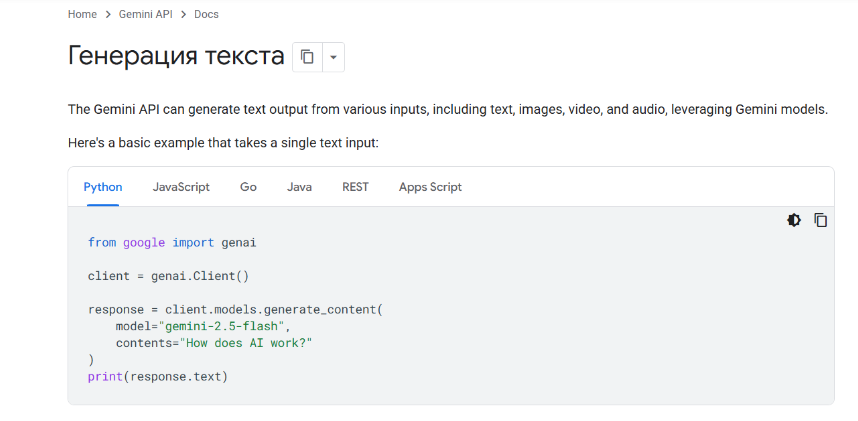Click the intro paragraph about Gemini API

pyautogui.click(x=447, y=109)
